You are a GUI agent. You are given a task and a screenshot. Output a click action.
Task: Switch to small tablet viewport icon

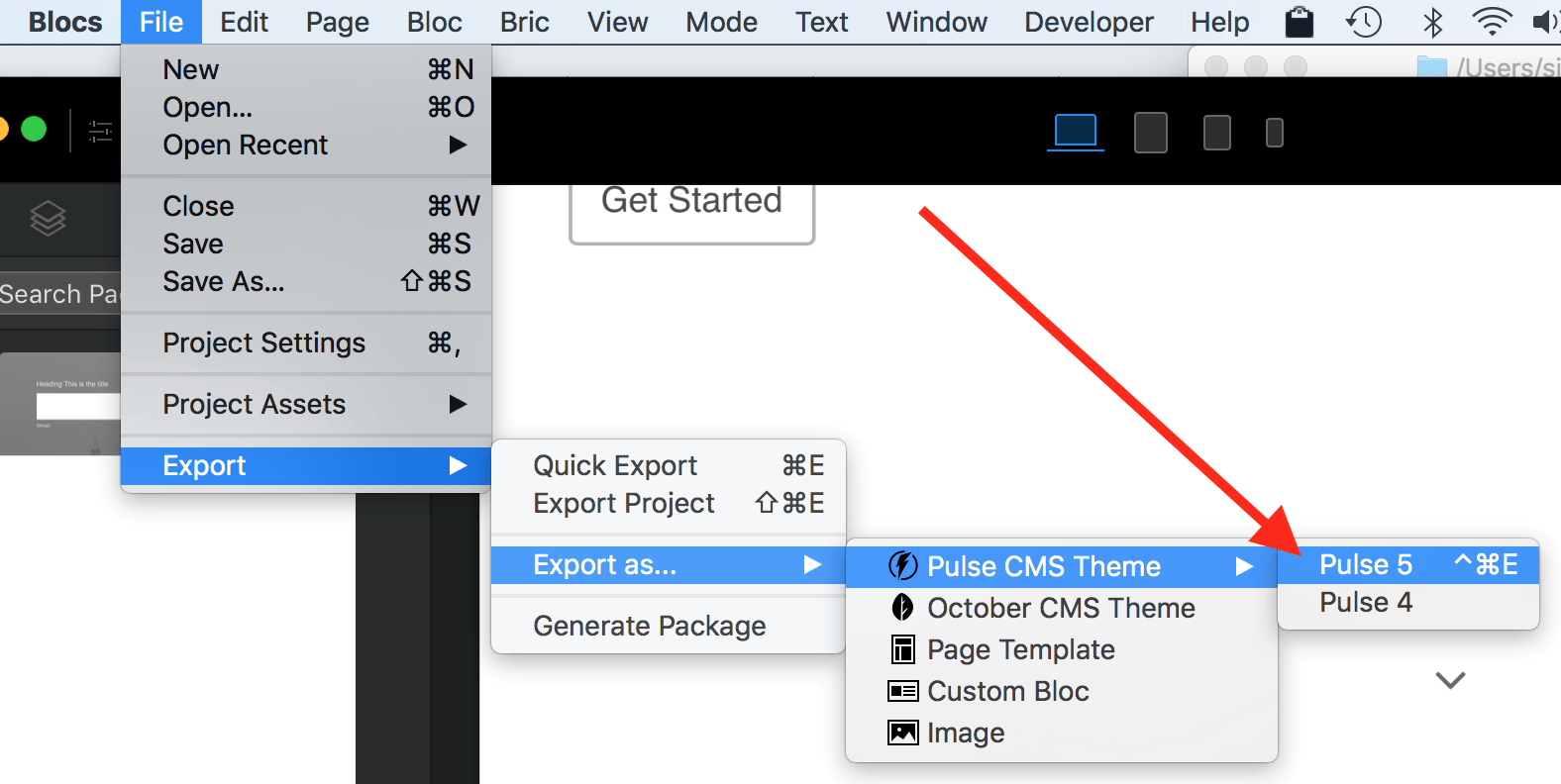point(1216,132)
